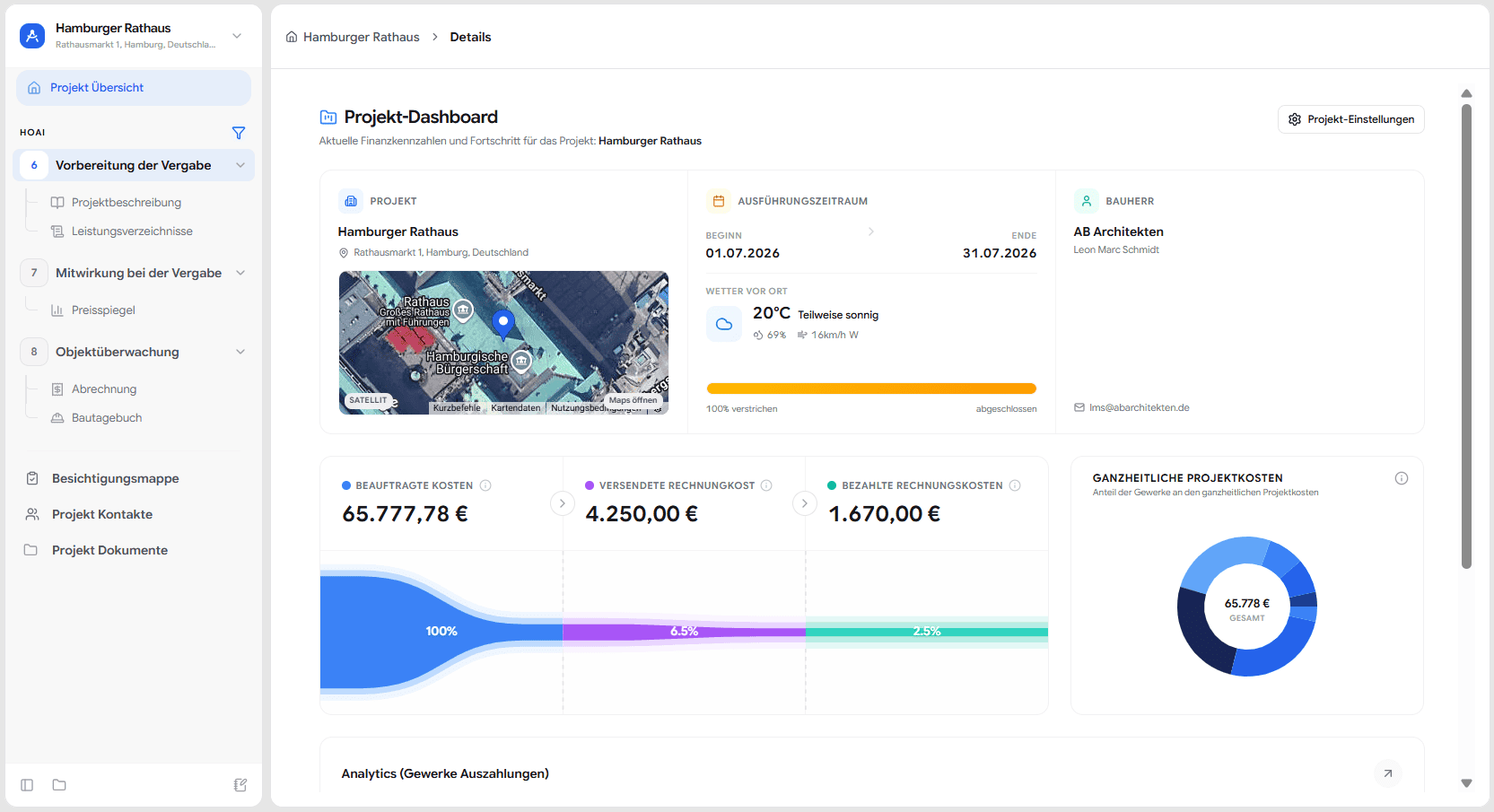Select phase 6 number badge

34,165
